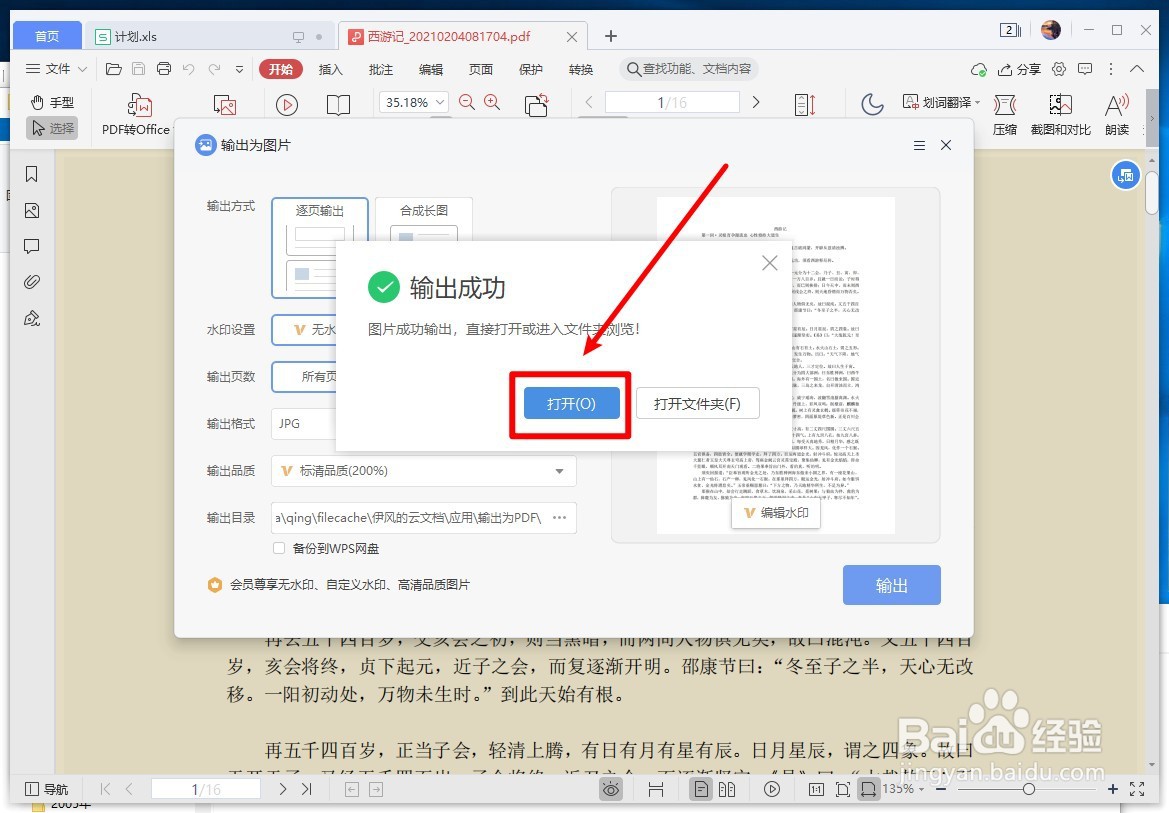The width and height of the screenshot is (1169, 813).
Task: Select 合成长图 output mode
Action: [x=423, y=220]
